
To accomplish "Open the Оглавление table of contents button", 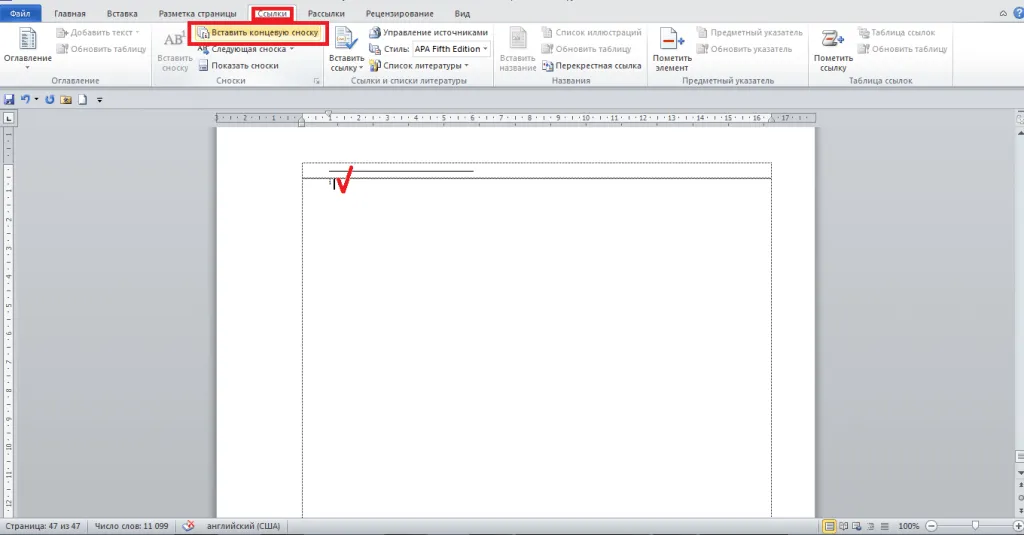I will coord(27,48).
